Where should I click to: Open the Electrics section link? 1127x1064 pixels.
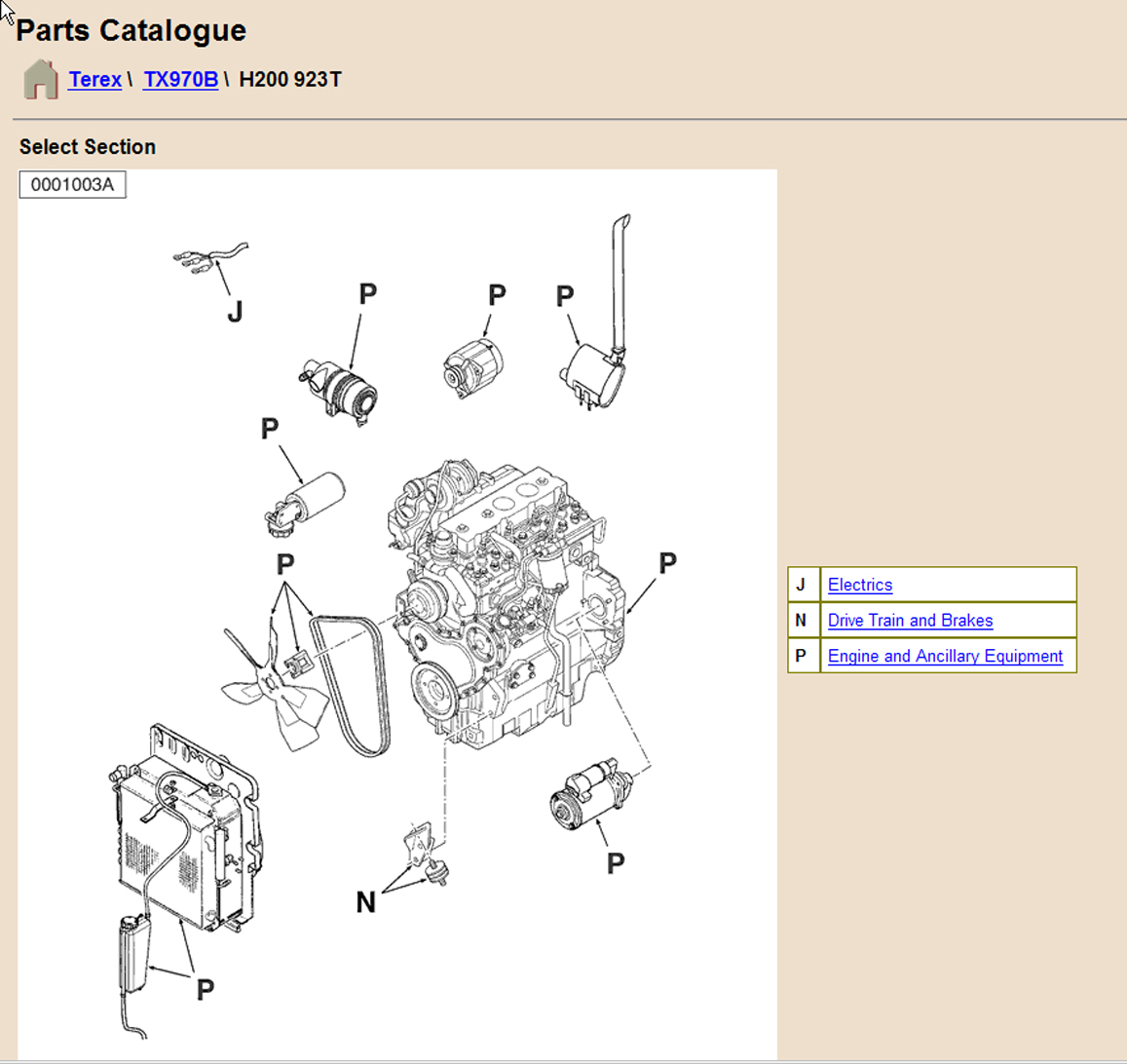pyautogui.click(x=859, y=585)
